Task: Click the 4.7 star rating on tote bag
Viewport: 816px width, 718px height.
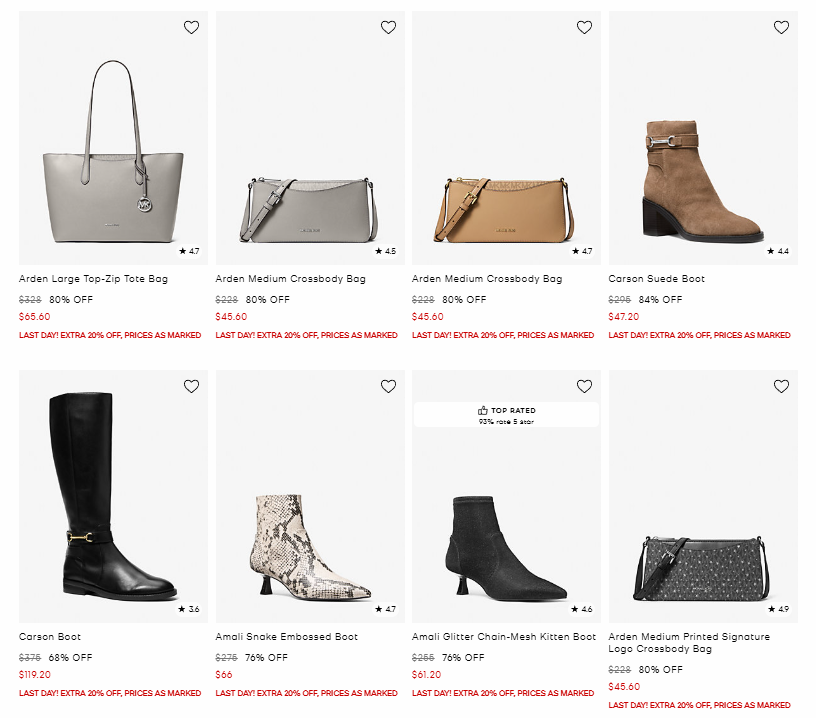Action: click(189, 251)
